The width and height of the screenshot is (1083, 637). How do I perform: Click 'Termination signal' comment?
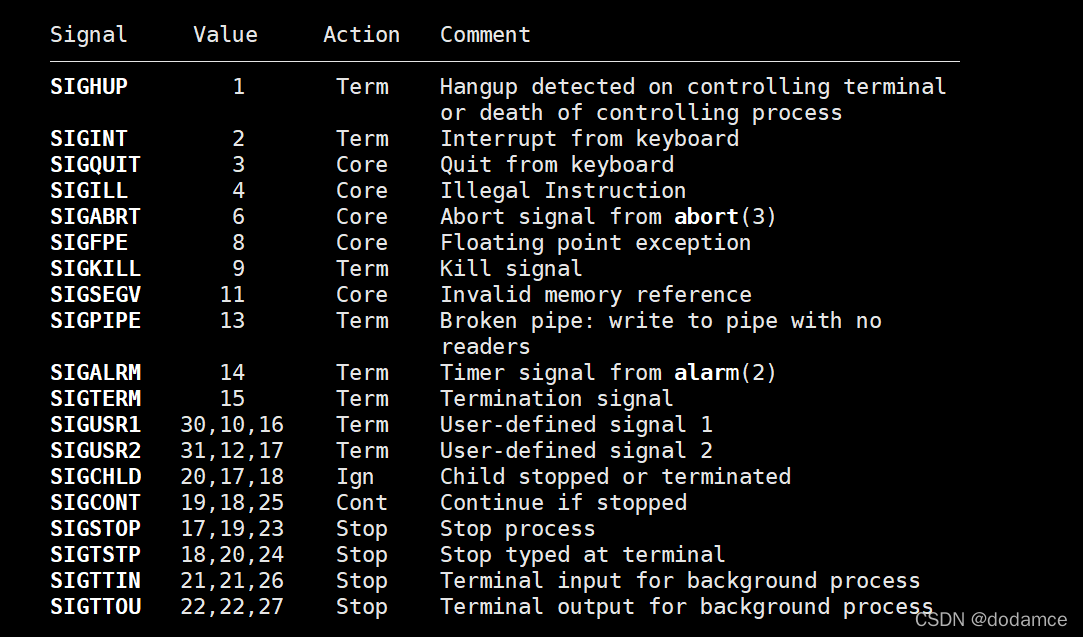(x=557, y=399)
